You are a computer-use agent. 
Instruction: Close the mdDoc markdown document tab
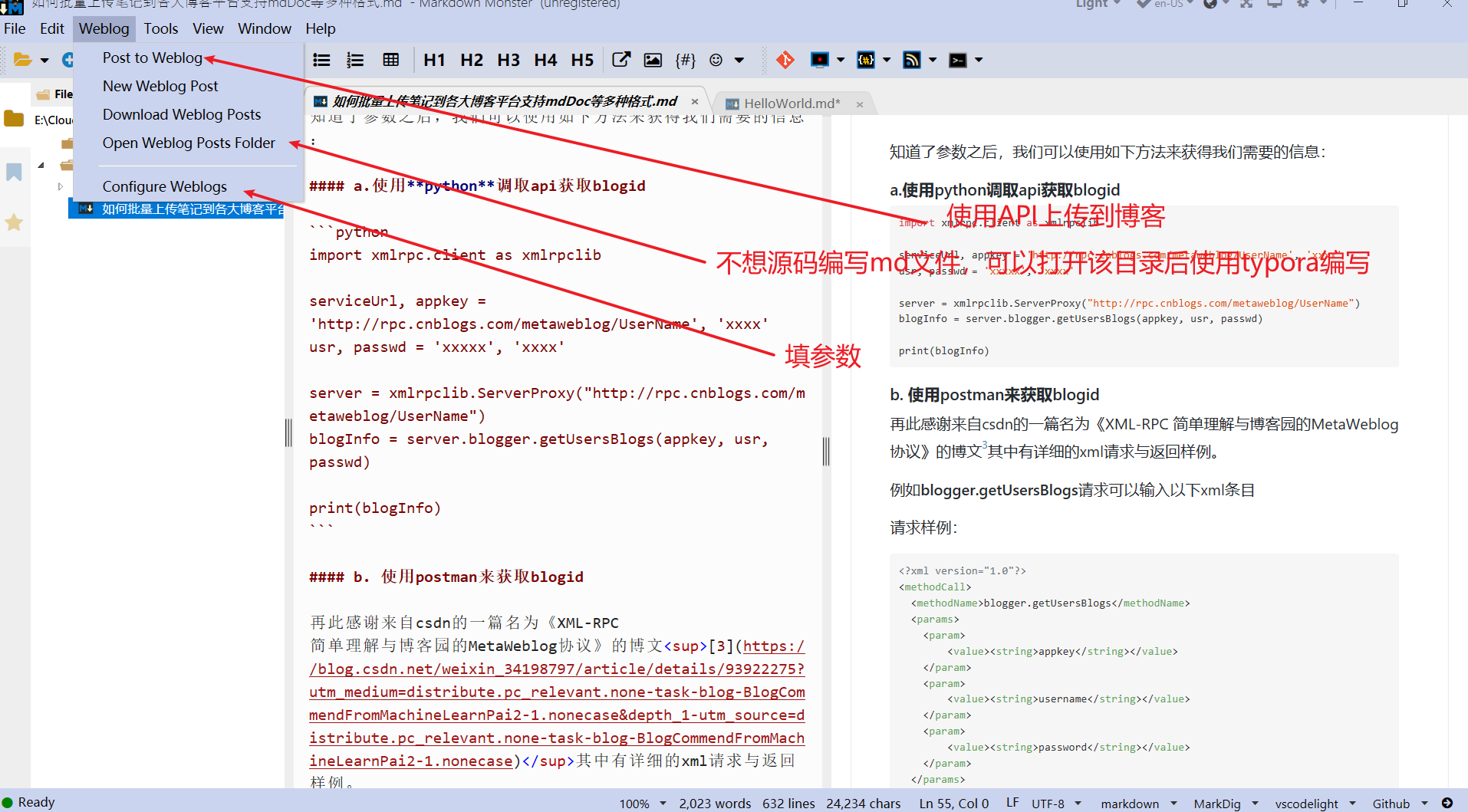coord(695,101)
